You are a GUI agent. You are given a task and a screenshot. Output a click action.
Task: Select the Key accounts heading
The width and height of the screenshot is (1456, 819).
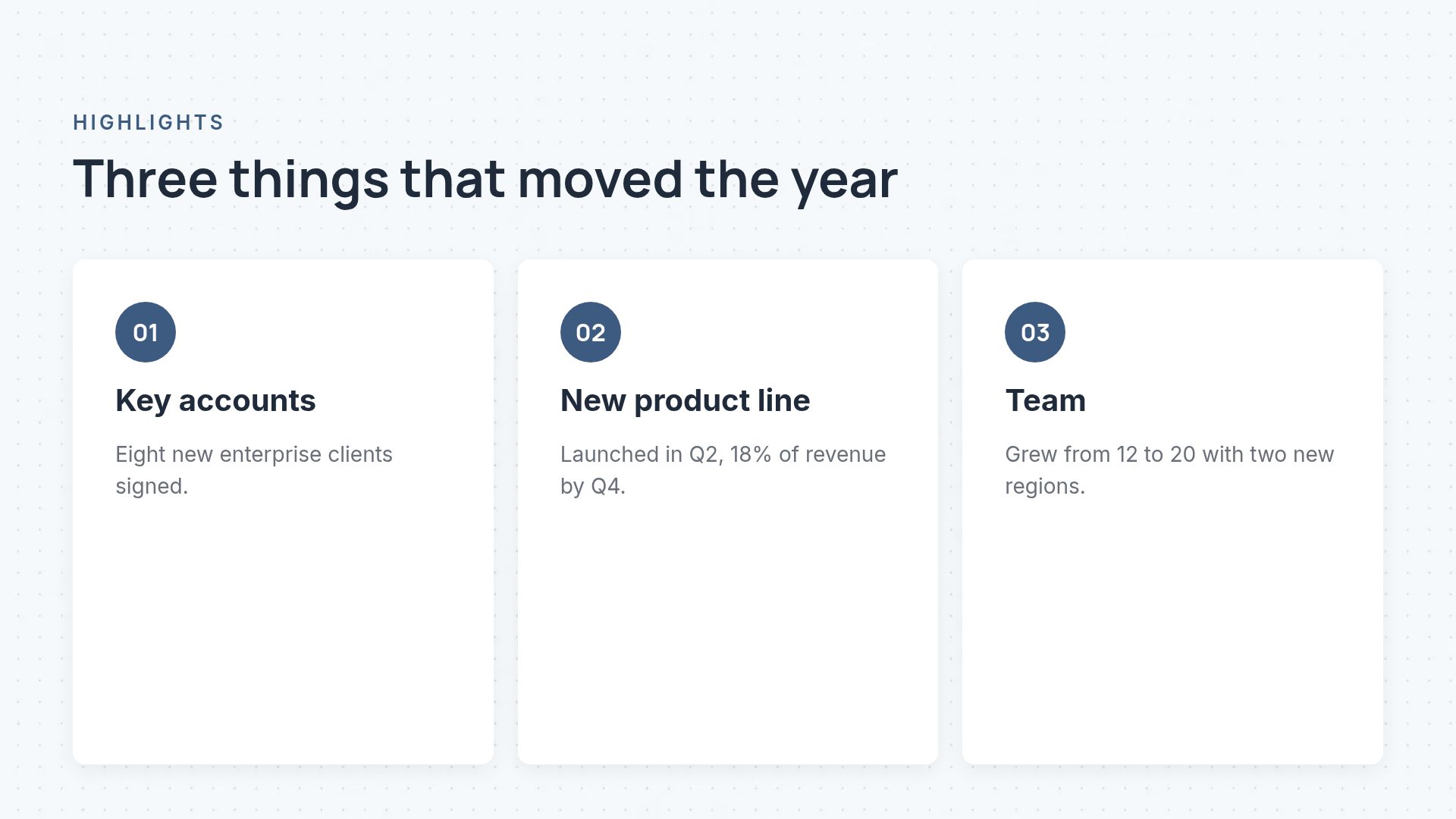click(x=215, y=400)
